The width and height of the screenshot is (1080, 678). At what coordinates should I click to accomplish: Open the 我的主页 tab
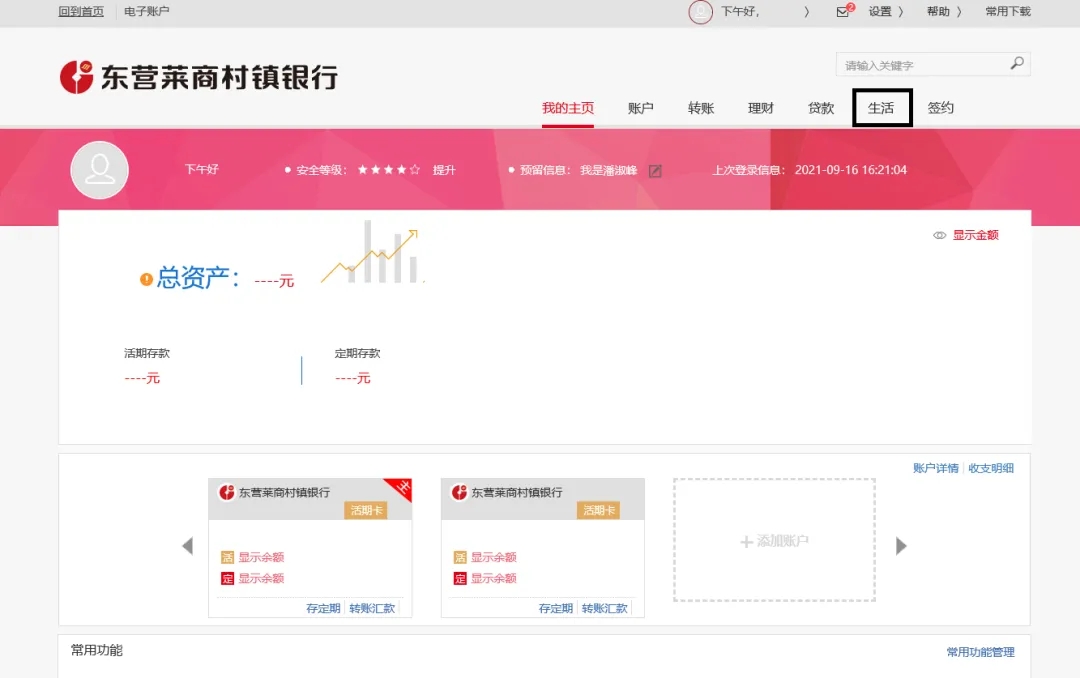[568, 108]
